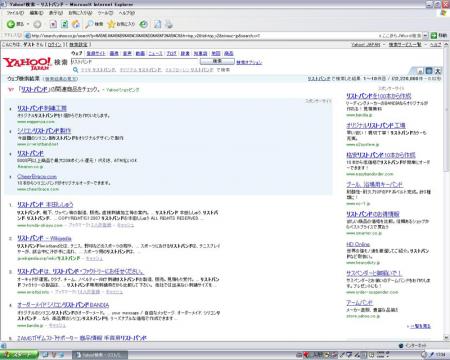The image size is (450, 360).
Task: Open the お気に入り (Favorites) menu
Action: 80,13
